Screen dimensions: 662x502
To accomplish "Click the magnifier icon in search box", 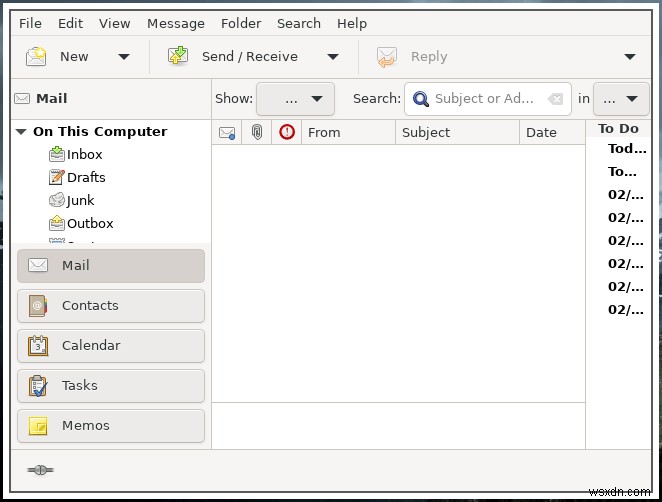I will (421, 99).
